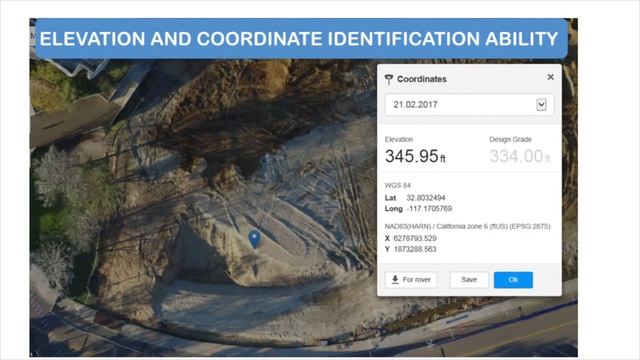
Task: Expand date list using the chevron arrow
Action: point(541,104)
